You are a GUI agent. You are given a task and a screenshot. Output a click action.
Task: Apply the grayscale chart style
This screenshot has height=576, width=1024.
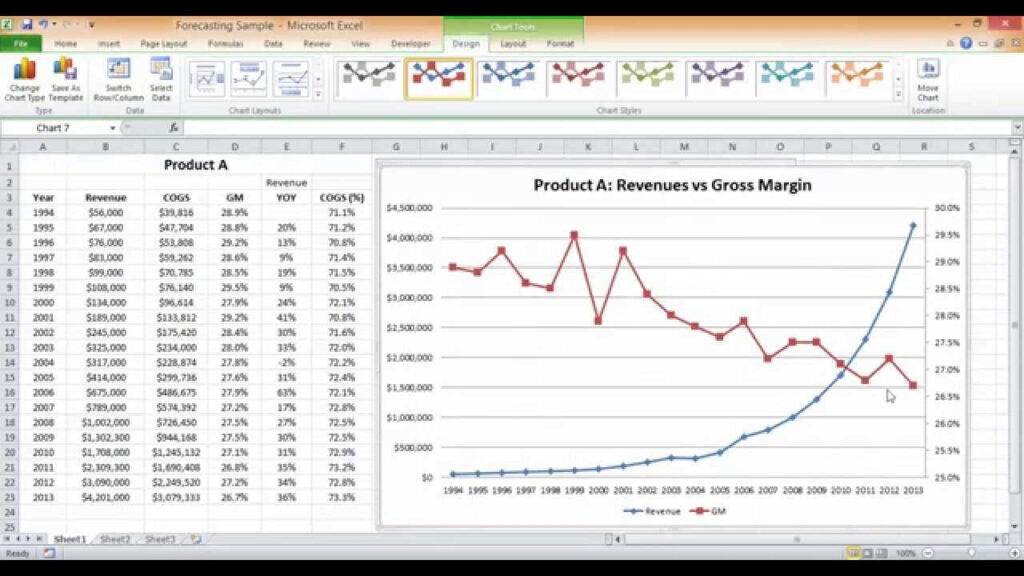pos(369,78)
